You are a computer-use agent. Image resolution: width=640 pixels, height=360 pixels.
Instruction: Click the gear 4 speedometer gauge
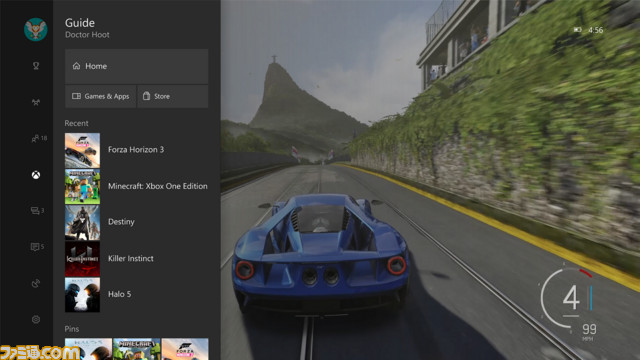pos(567,298)
